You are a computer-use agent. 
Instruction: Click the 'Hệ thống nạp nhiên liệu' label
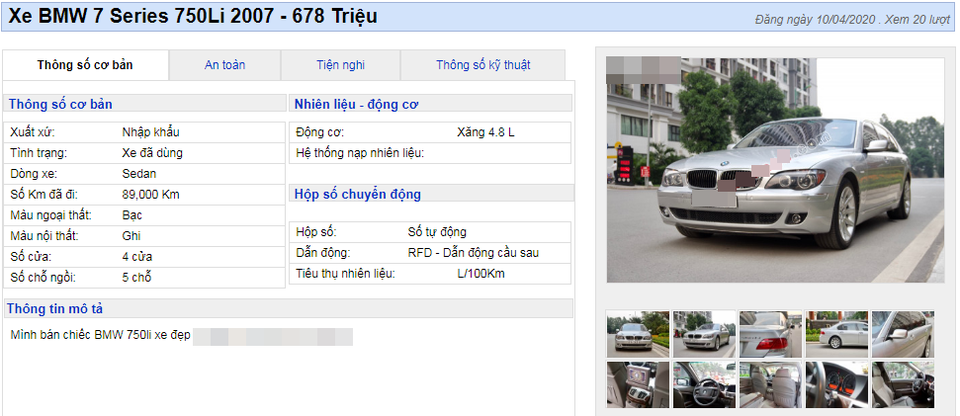(x=359, y=153)
